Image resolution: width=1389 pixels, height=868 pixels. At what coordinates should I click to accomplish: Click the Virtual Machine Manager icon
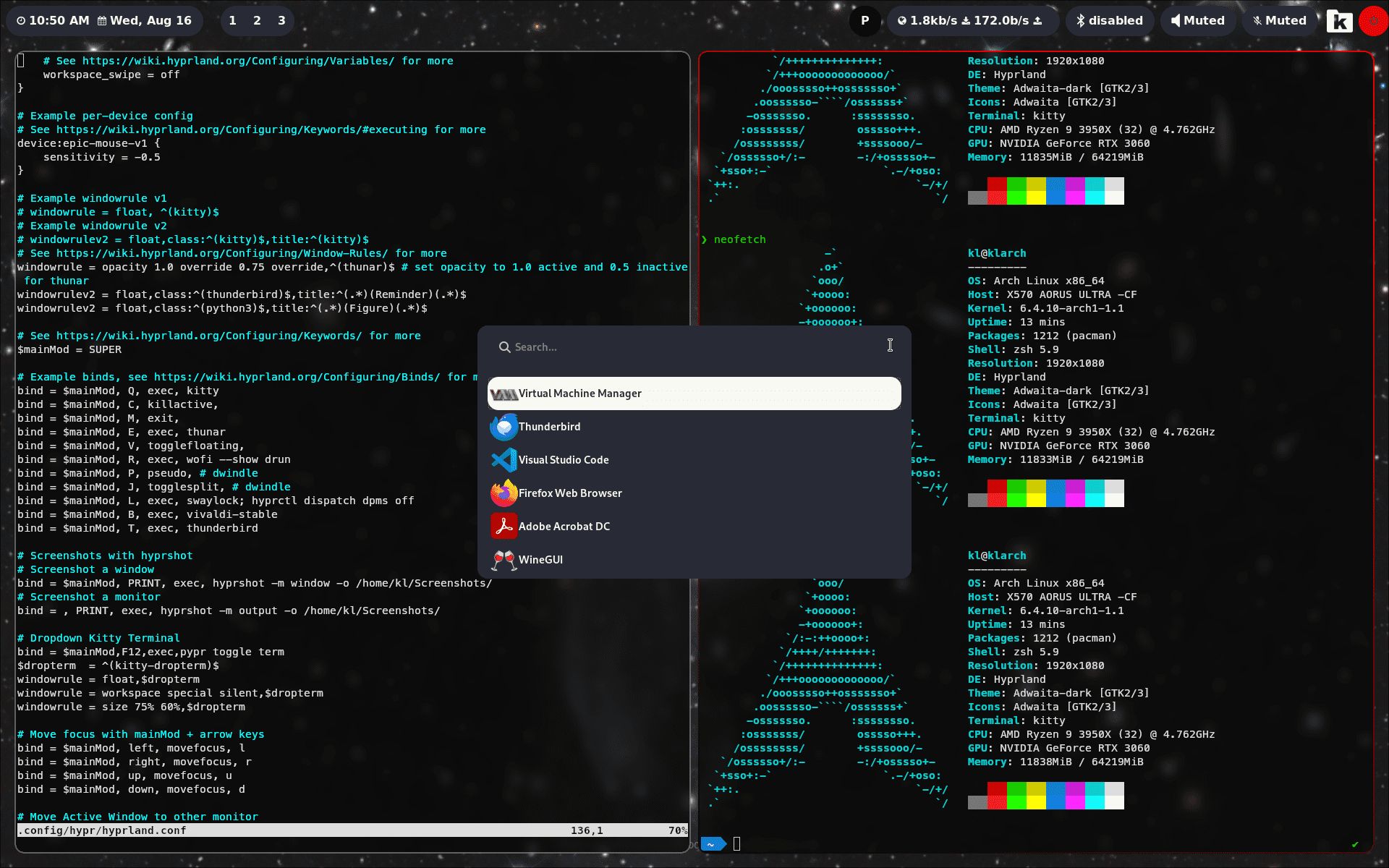click(504, 394)
